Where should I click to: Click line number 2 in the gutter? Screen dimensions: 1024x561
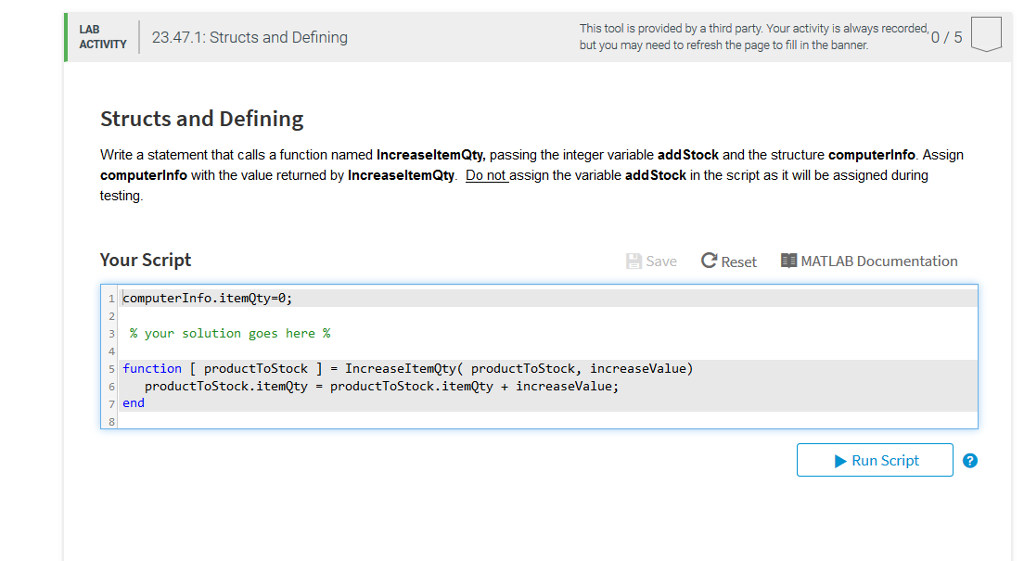coord(112,316)
